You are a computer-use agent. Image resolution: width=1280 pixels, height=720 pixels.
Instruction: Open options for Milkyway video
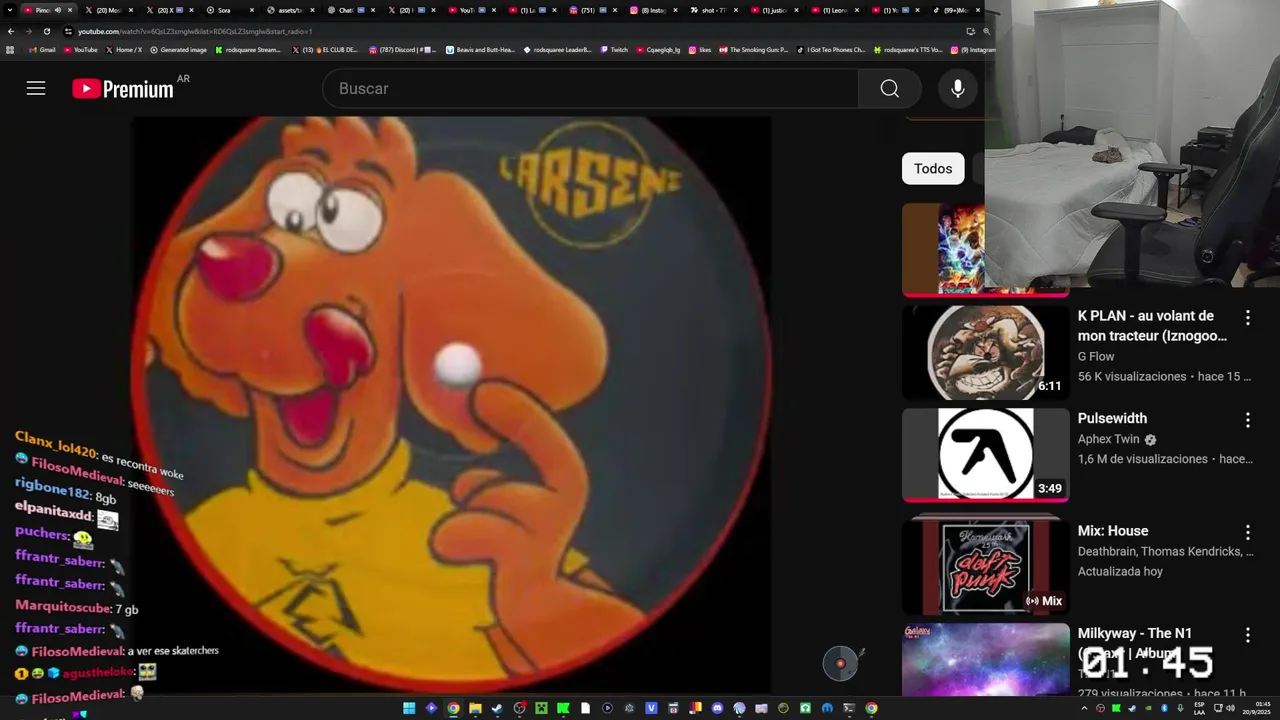point(1247,635)
